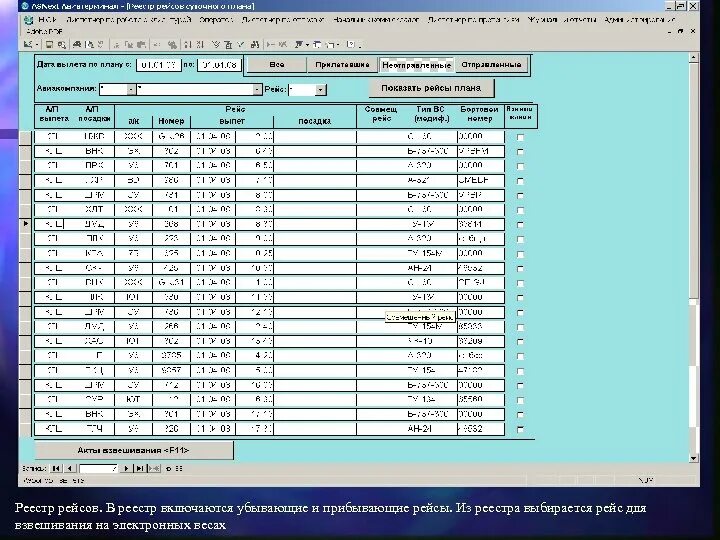Tick the checkbox for ВНК flight 202
Screen dimensions: 720x540
point(520,152)
